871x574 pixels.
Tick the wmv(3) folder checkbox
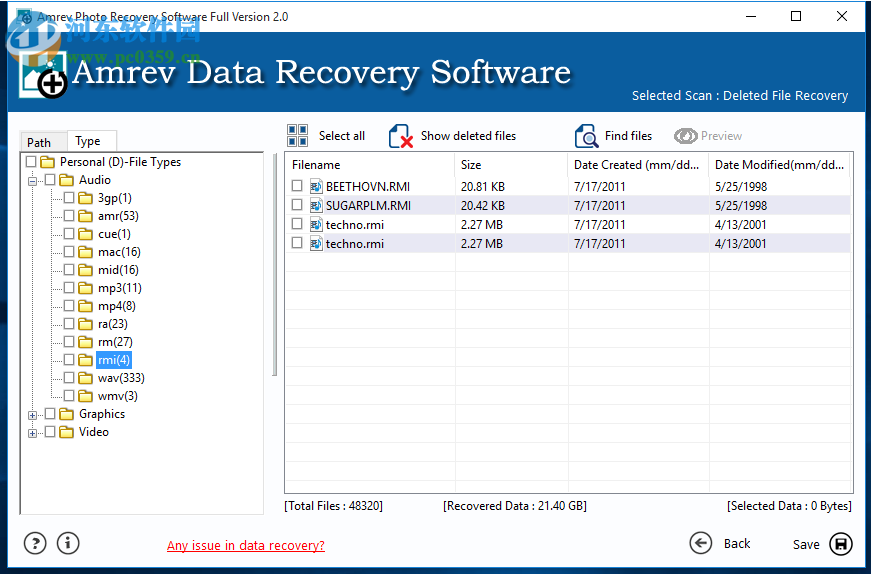point(69,396)
